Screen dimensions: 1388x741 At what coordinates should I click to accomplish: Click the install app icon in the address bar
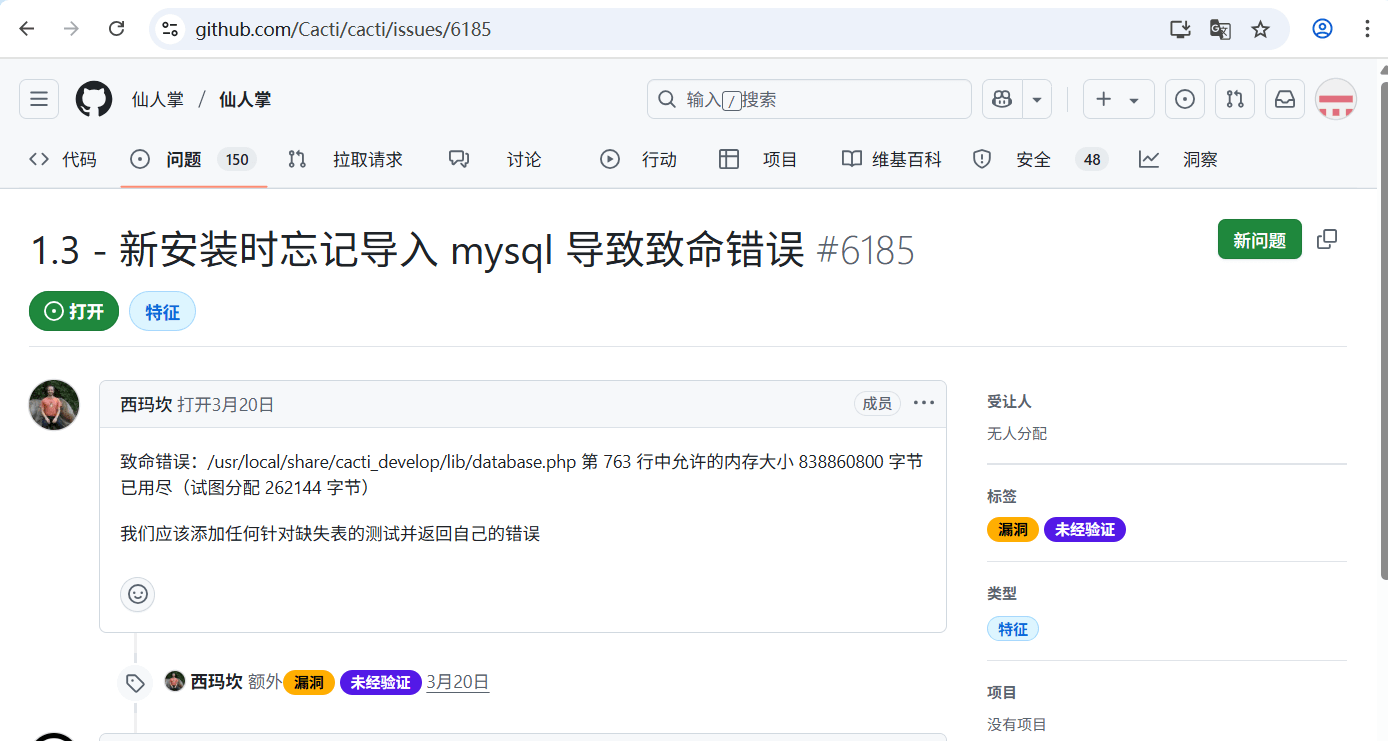click(x=1180, y=29)
